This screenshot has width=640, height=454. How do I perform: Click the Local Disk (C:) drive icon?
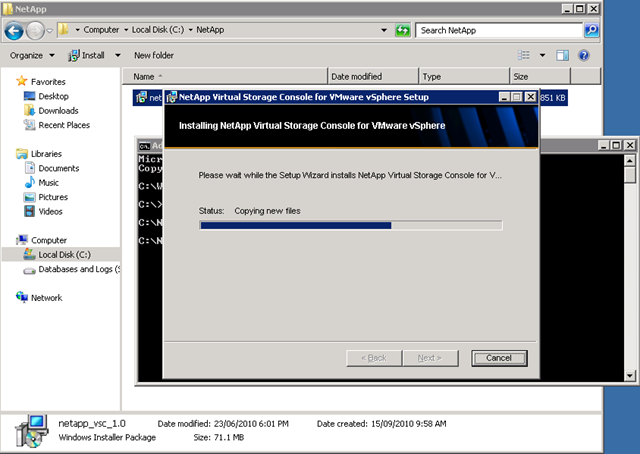coord(29,254)
